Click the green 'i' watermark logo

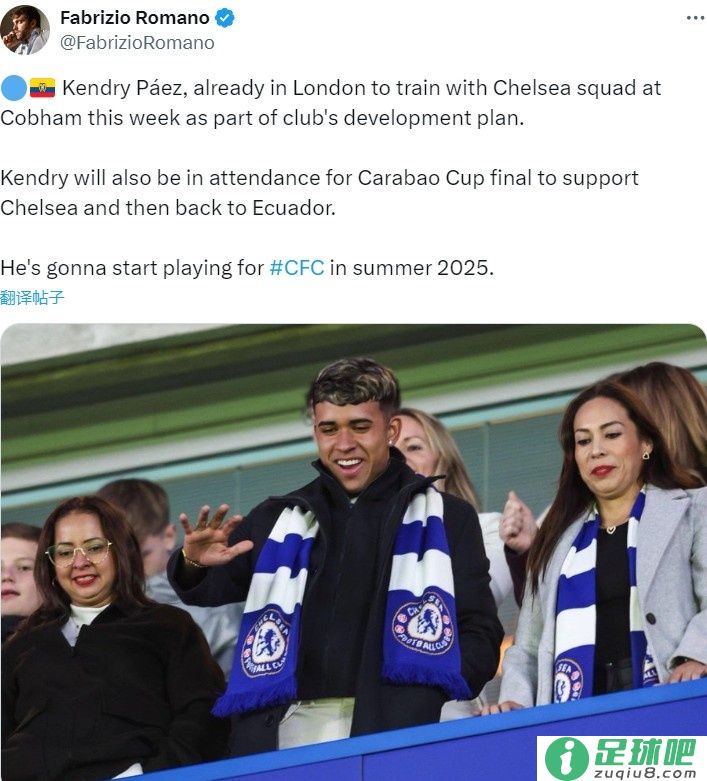coord(566,758)
